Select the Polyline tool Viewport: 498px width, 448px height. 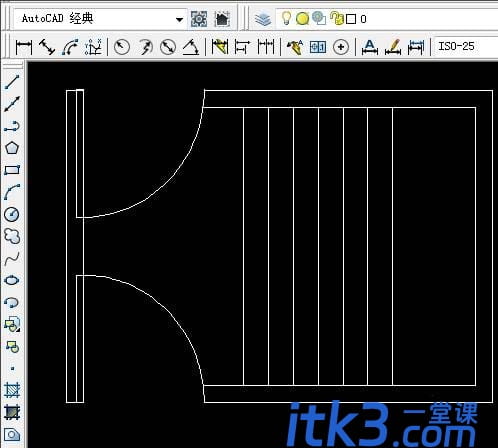(x=12, y=126)
